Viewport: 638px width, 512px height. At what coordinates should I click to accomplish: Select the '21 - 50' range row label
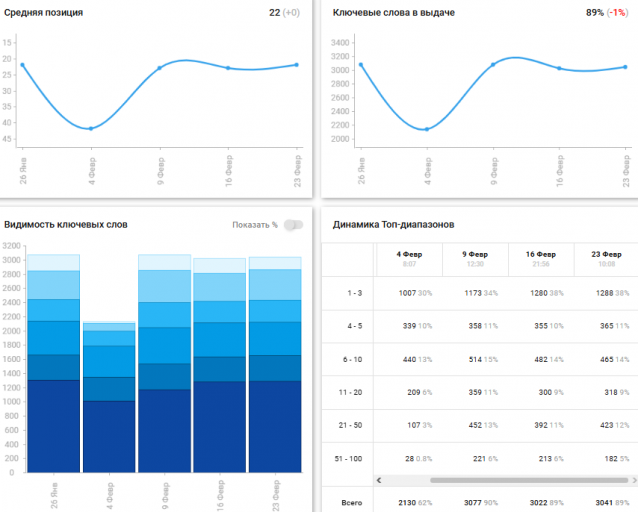350,425
